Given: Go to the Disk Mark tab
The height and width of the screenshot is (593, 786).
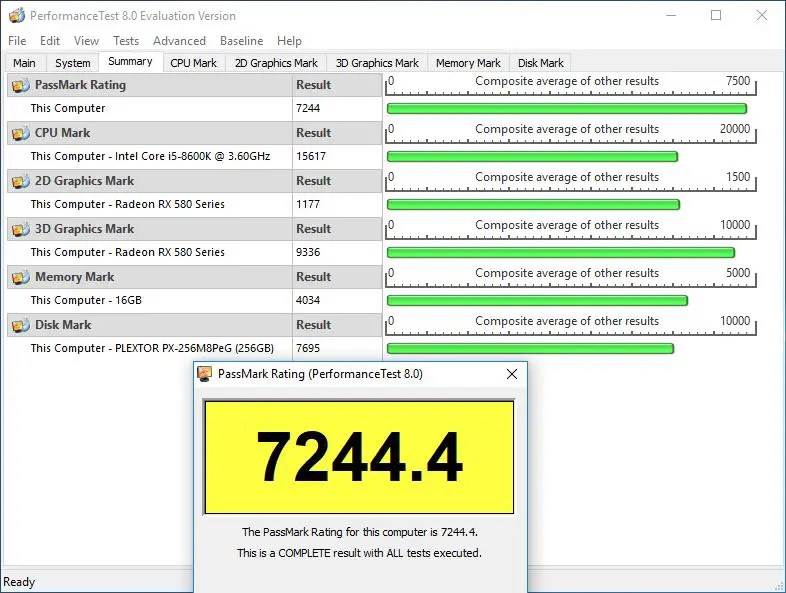Looking at the screenshot, I should point(540,63).
